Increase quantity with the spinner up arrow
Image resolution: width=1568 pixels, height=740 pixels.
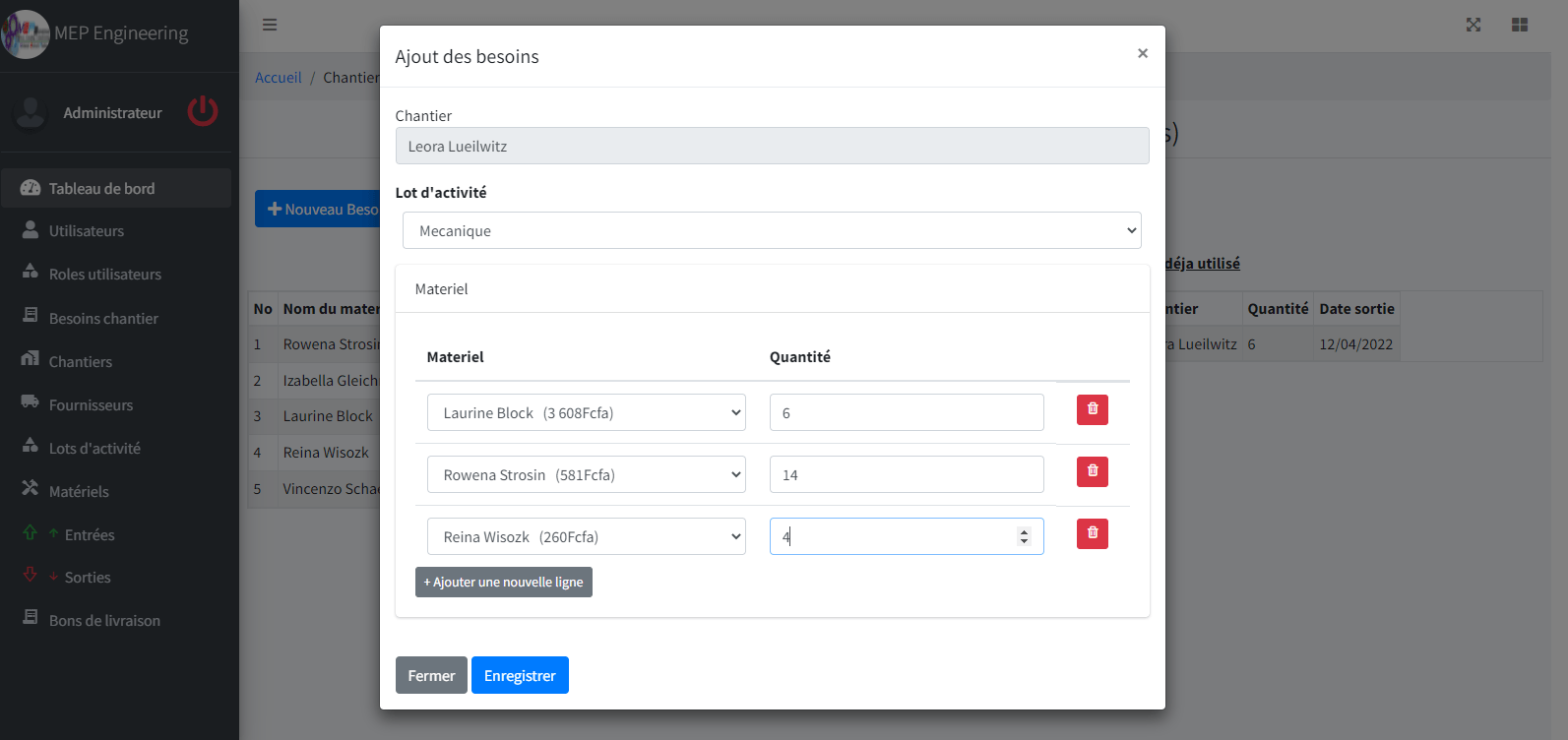tap(1024, 531)
